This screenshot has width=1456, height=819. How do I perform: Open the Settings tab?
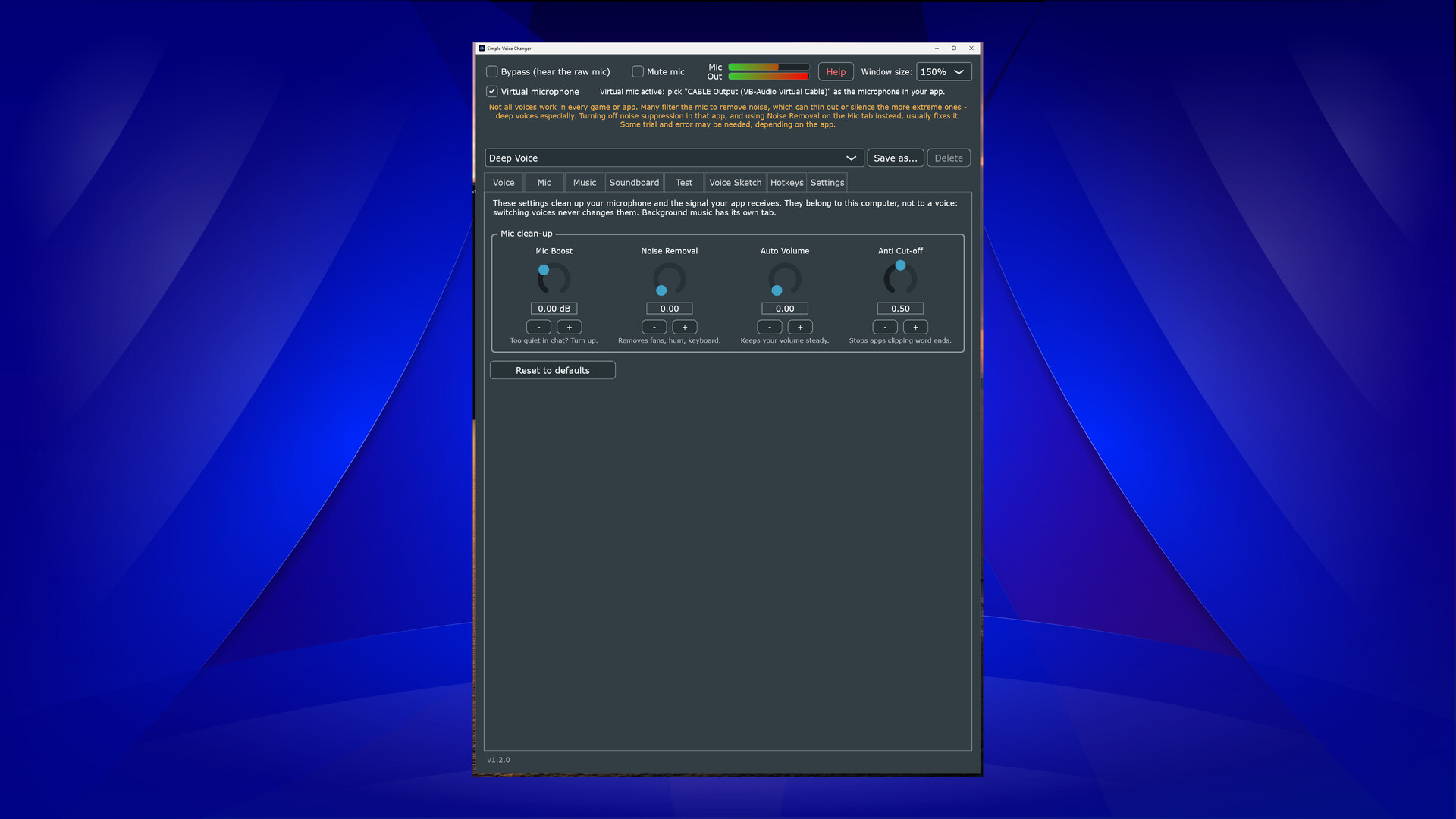[827, 183]
